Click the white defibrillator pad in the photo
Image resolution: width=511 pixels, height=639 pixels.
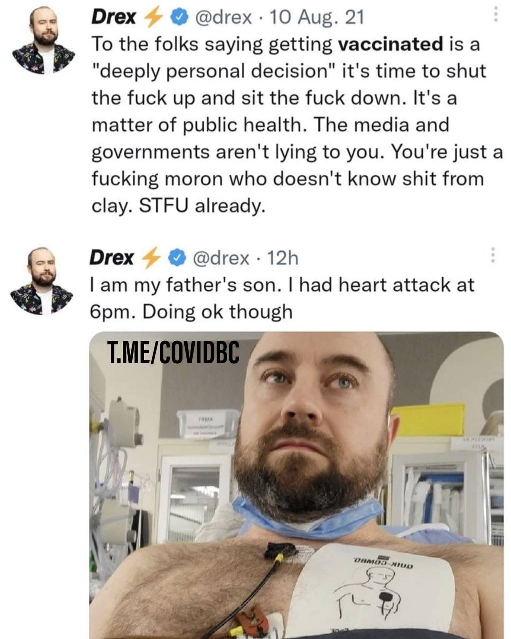pyautogui.click(x=373, y=591)
